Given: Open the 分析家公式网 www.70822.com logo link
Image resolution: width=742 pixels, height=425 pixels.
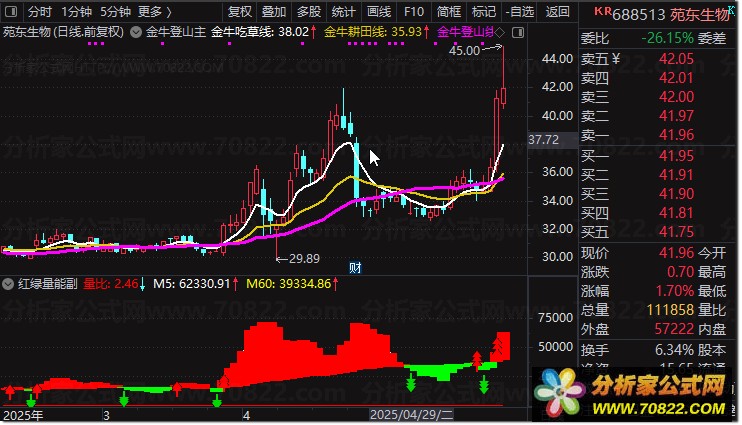Looking at the screenshot, I should coord(633,394).
